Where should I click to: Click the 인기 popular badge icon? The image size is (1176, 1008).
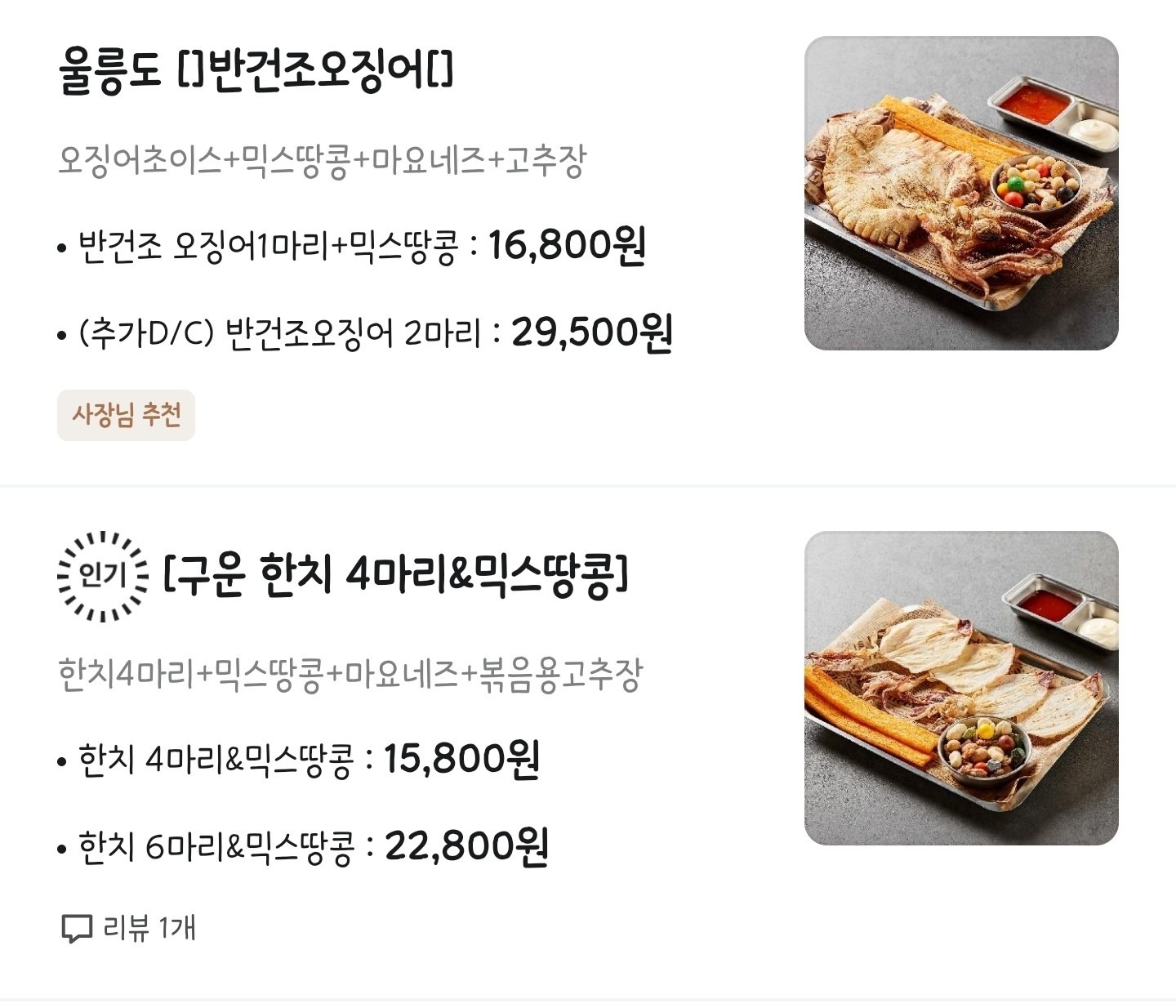tap(103, 576)
